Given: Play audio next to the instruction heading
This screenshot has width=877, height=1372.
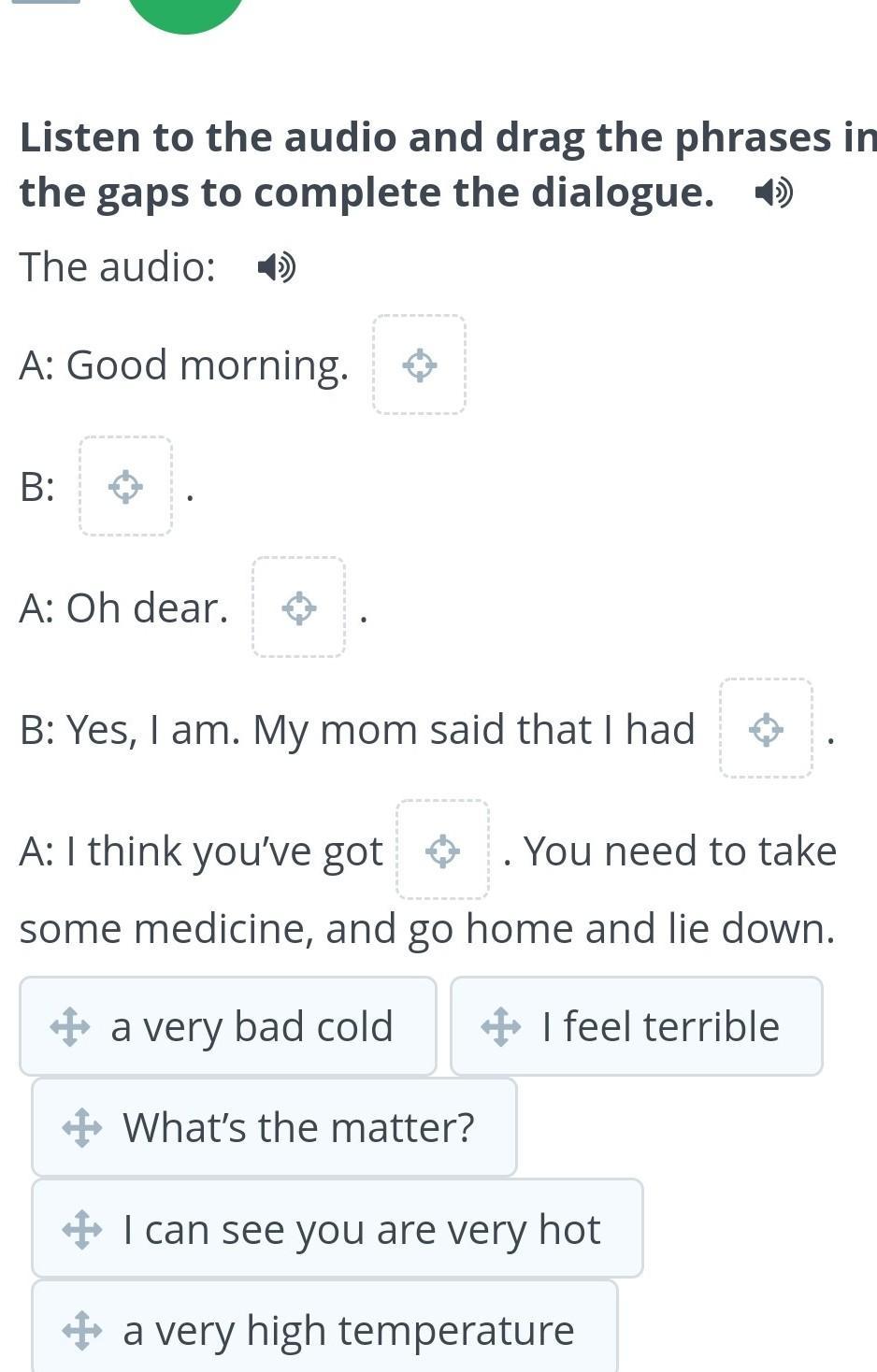Looking at the screenshot, I should pos(773,193).
